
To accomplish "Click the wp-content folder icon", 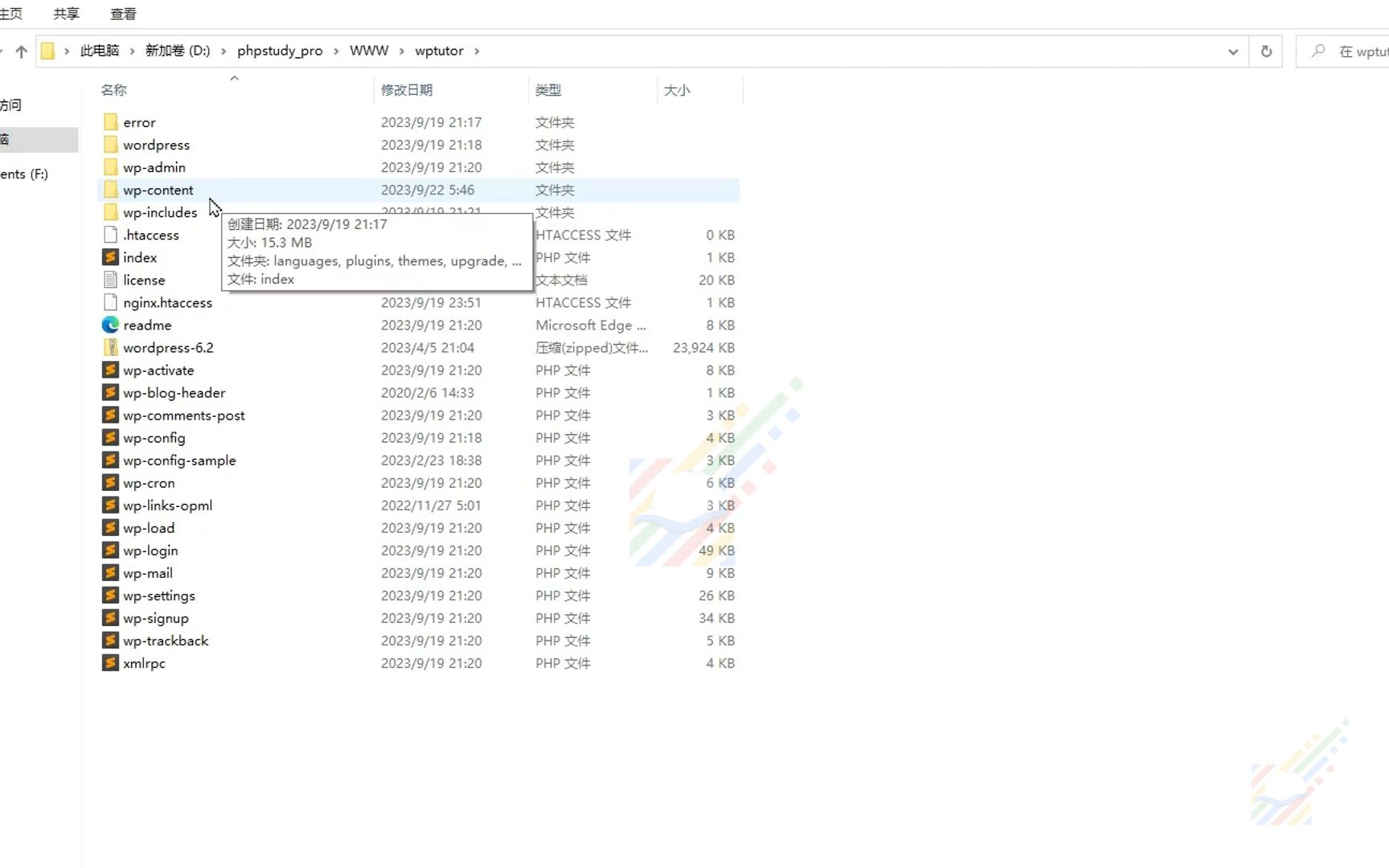I will tap(111, 190).
